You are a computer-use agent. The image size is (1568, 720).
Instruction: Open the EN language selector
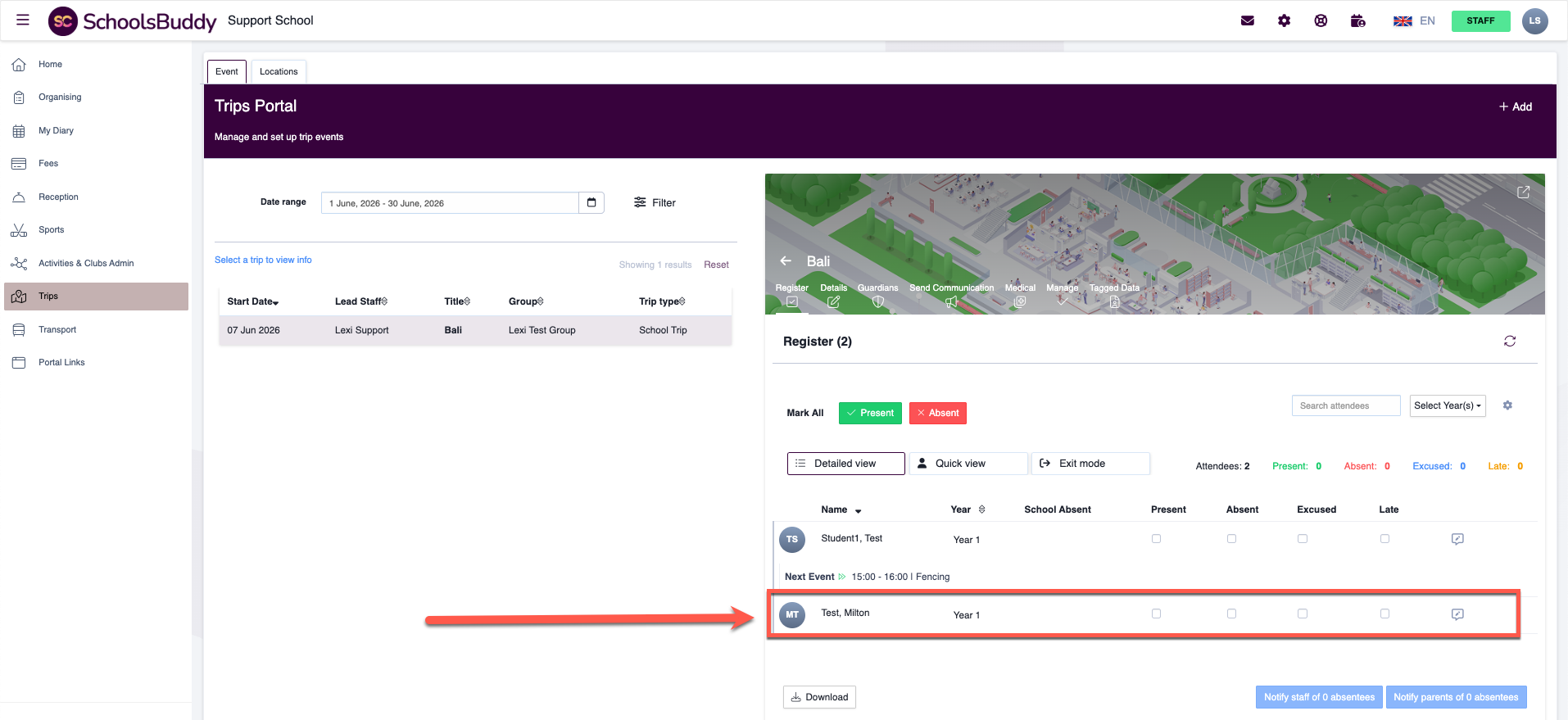click(x=1415, y=20)
